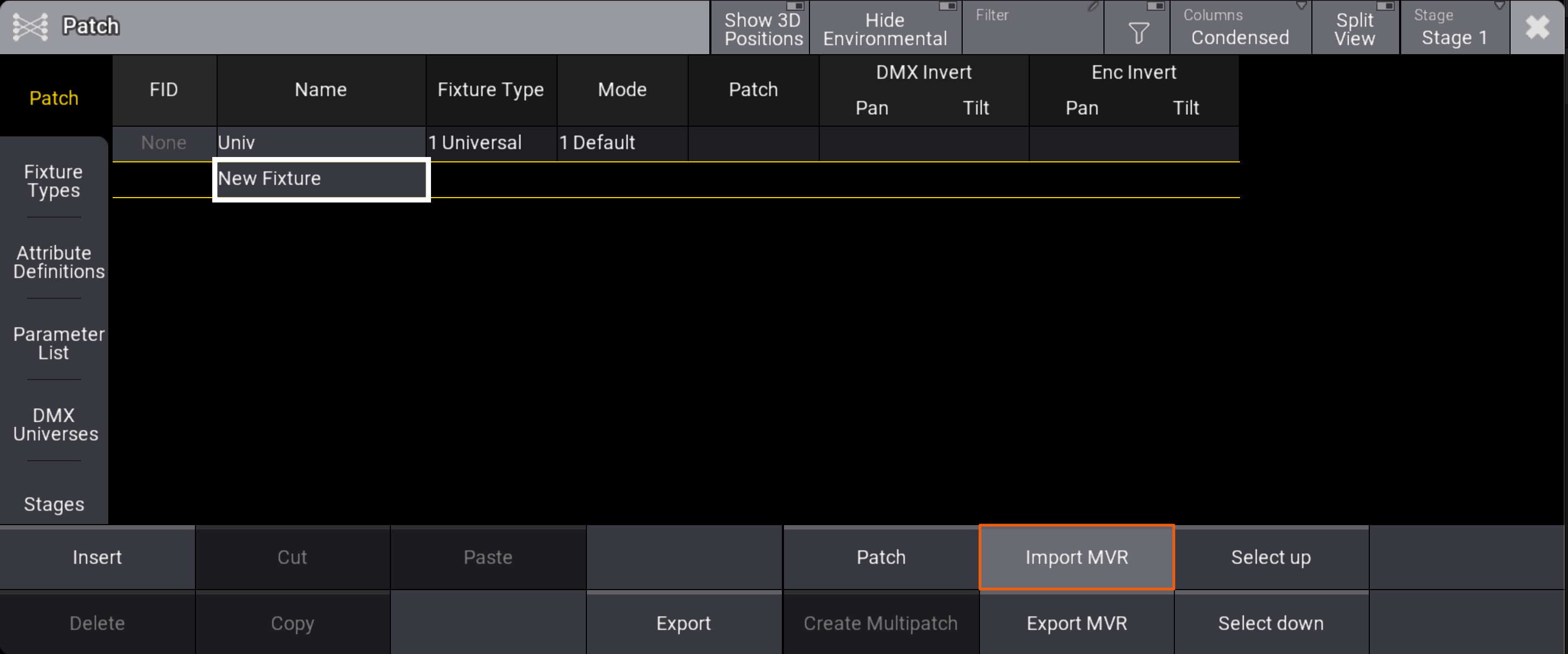
Task: Switch to Fixture Types tab
Action: [x=54, y=181]
